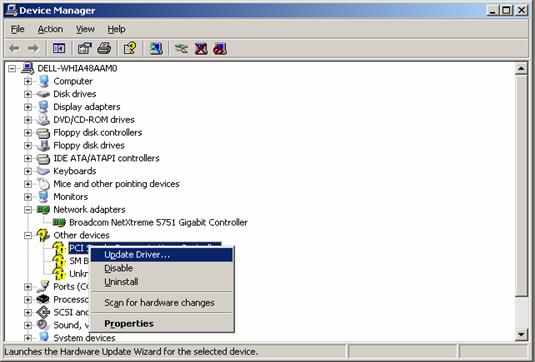
Task: Choose Update Driver... from context menu
Action: pyautogui.click(x=162, y=255)
